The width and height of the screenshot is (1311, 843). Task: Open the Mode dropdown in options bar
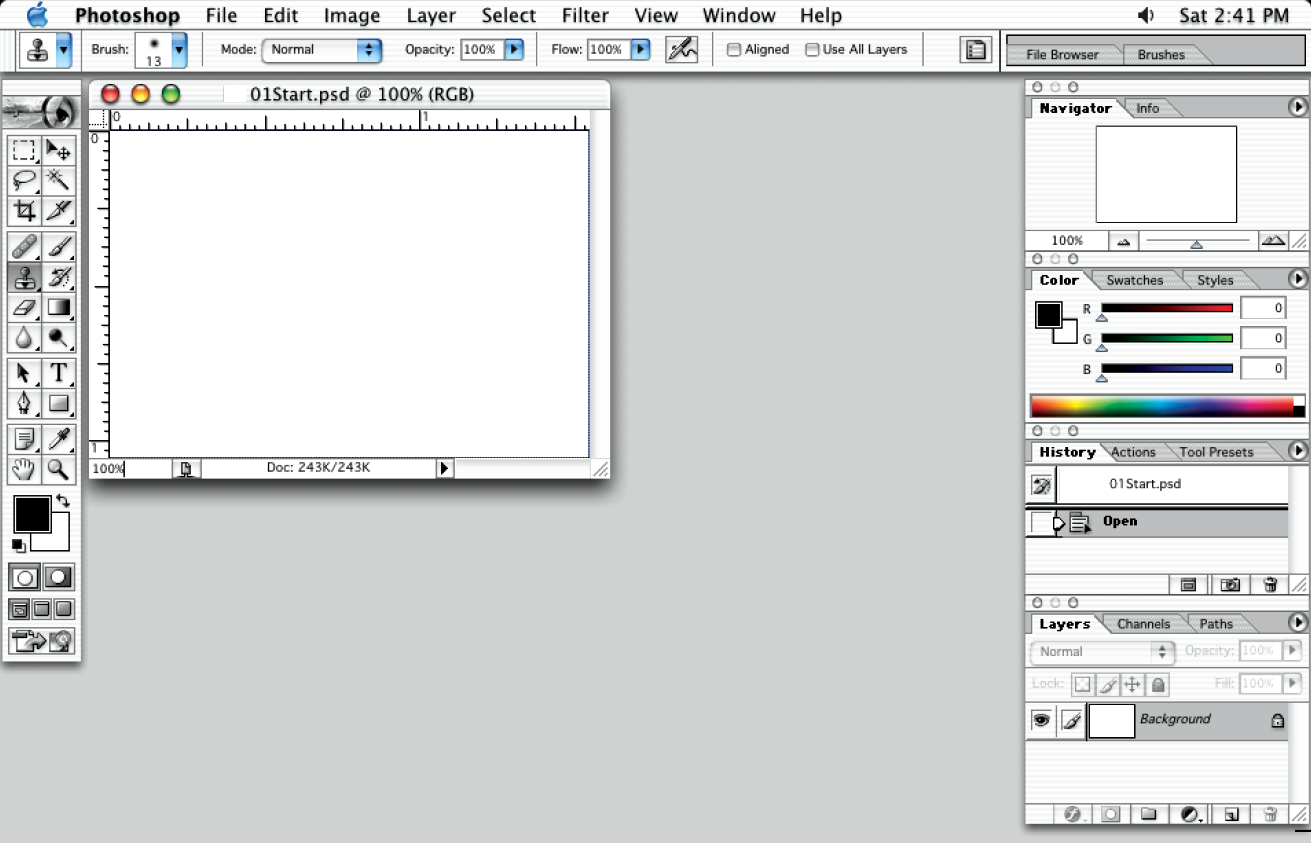tap(322, 49)
